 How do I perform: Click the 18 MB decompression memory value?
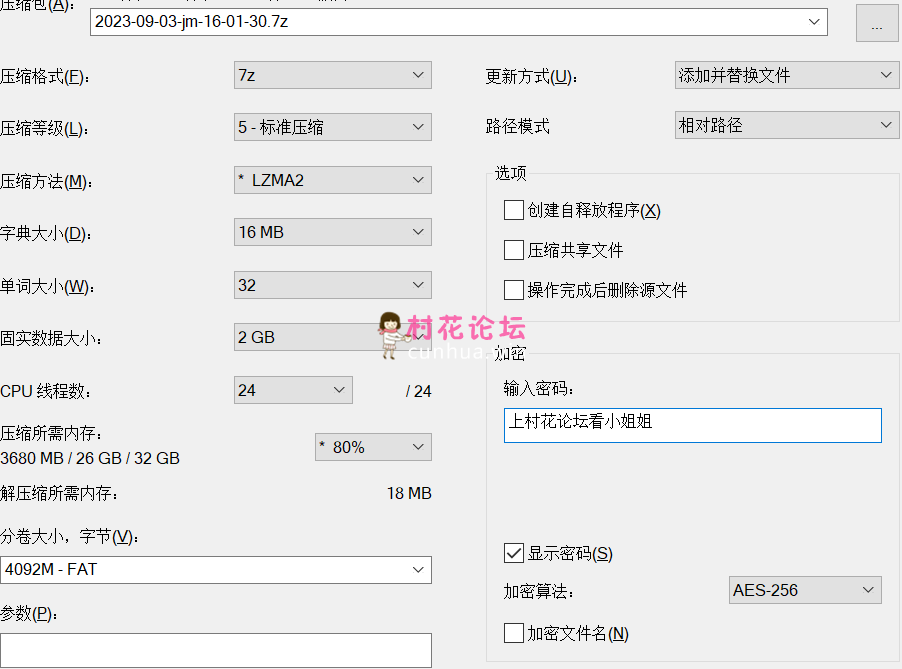409,494
